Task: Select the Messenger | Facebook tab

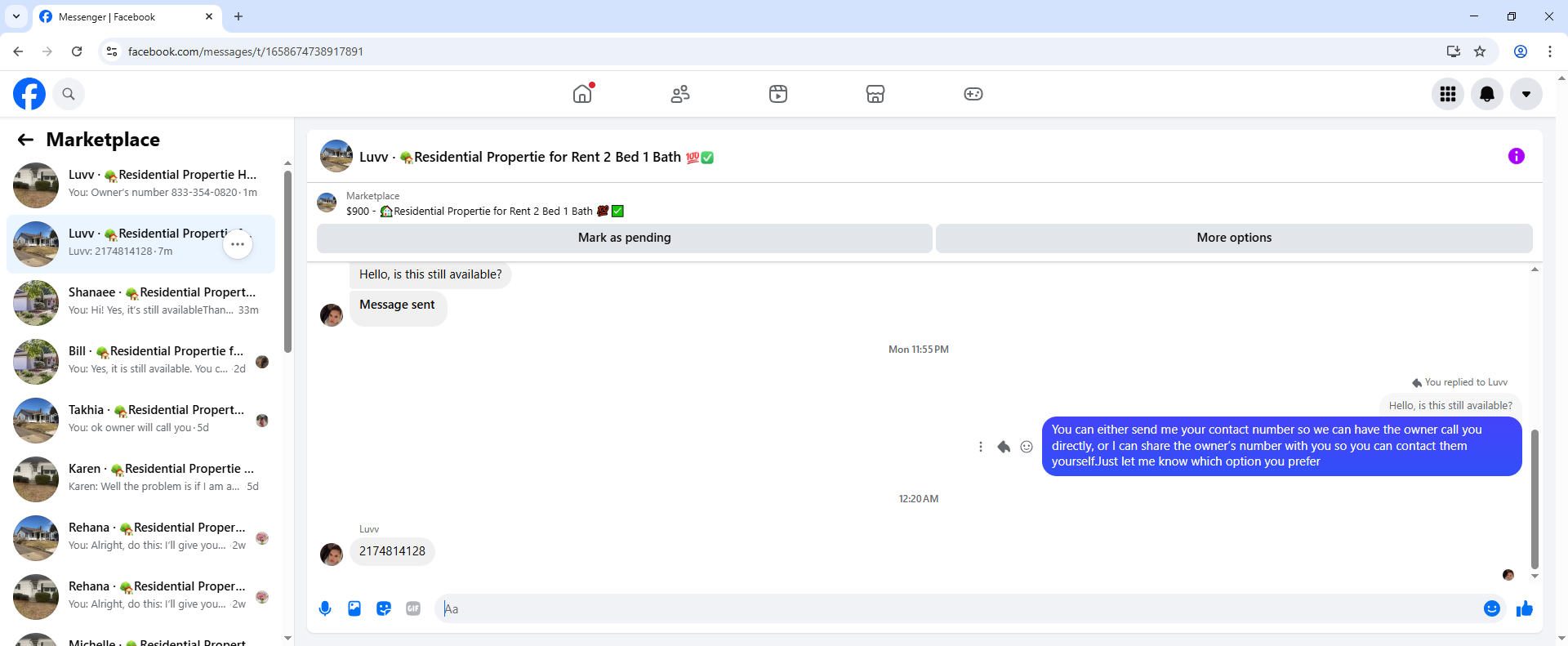Action: click(127, 16)
